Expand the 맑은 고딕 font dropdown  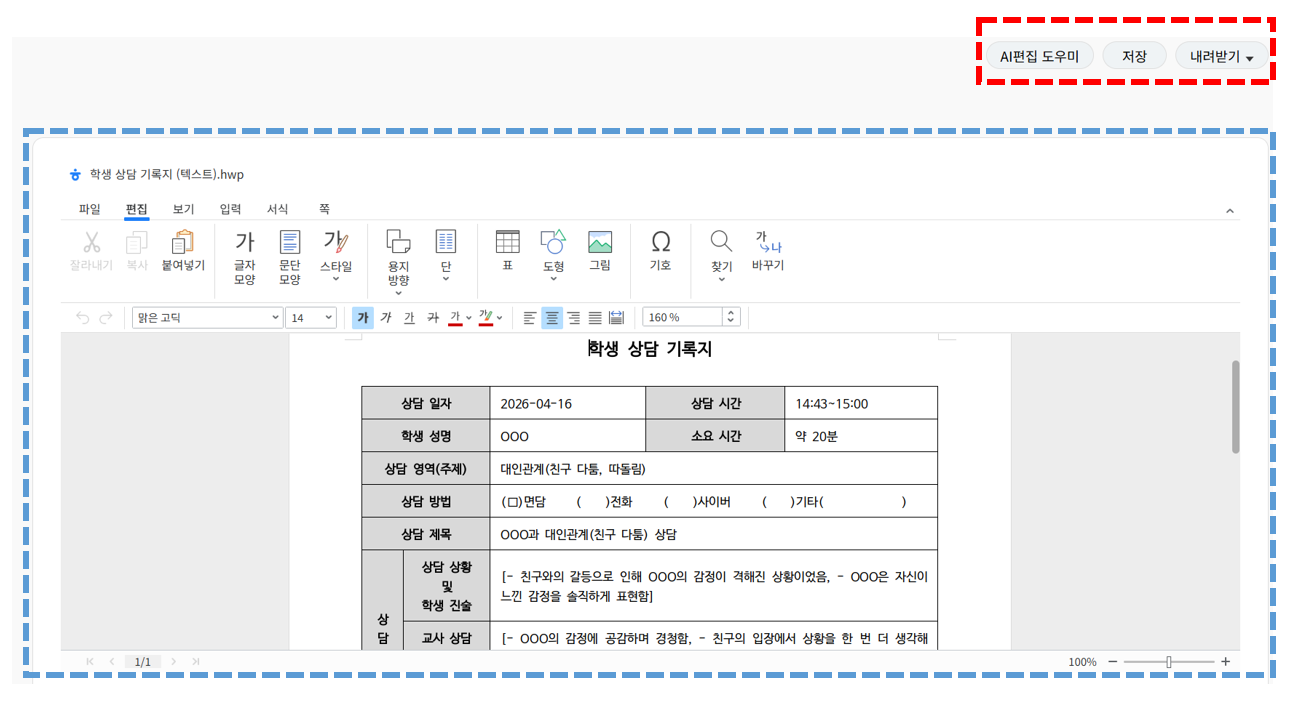[x=208, y=317]
